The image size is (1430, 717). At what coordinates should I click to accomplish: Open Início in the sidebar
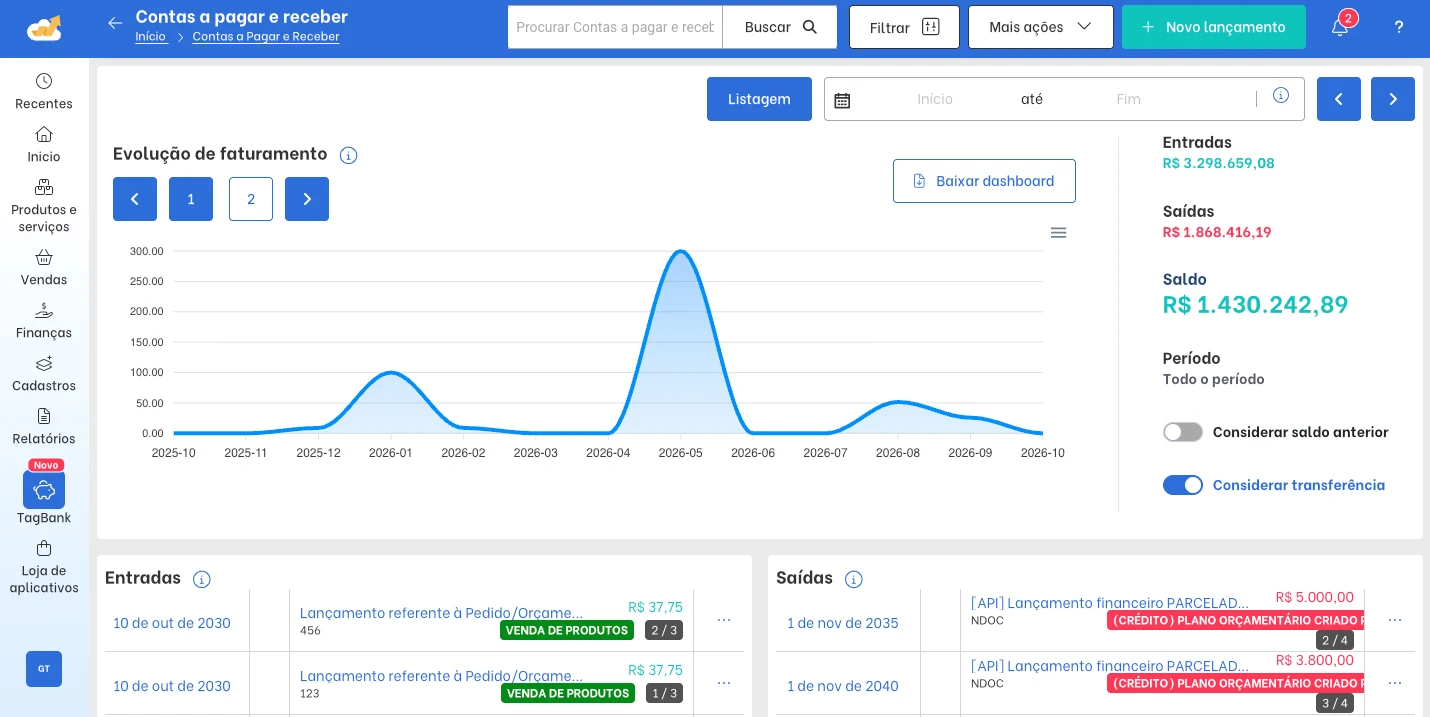(44, 143)
